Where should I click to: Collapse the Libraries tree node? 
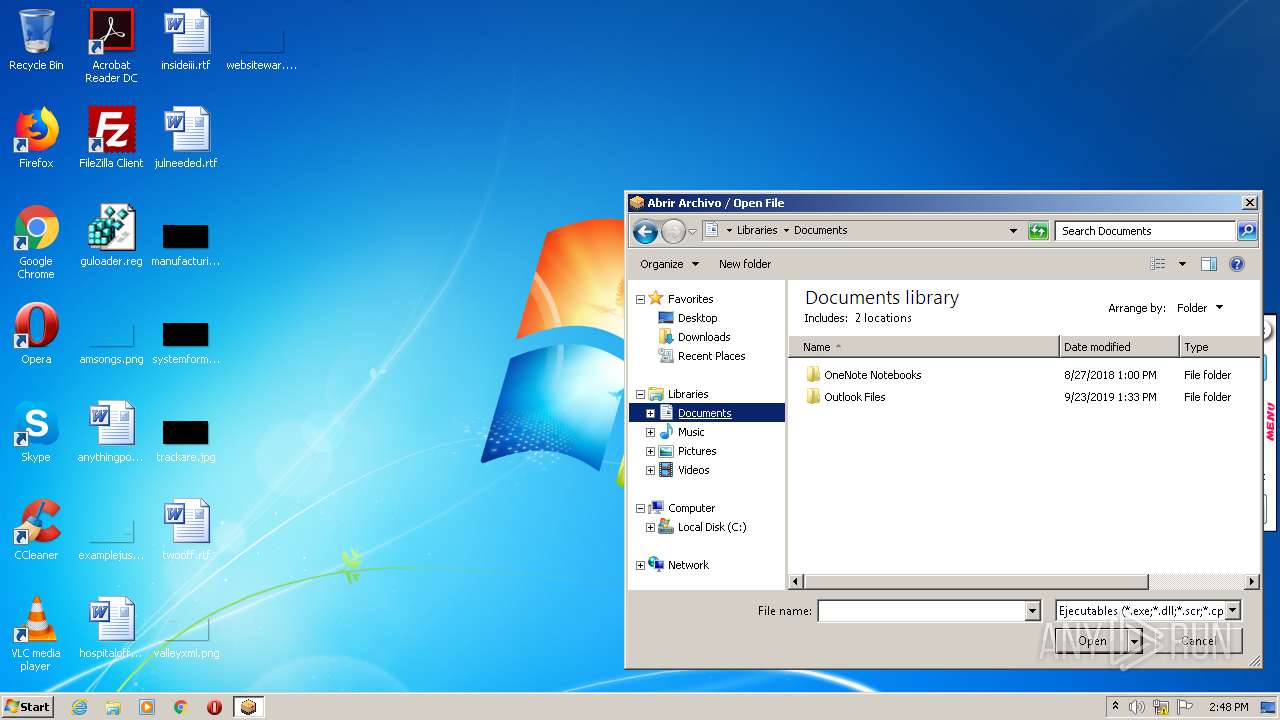click(640, 394)
